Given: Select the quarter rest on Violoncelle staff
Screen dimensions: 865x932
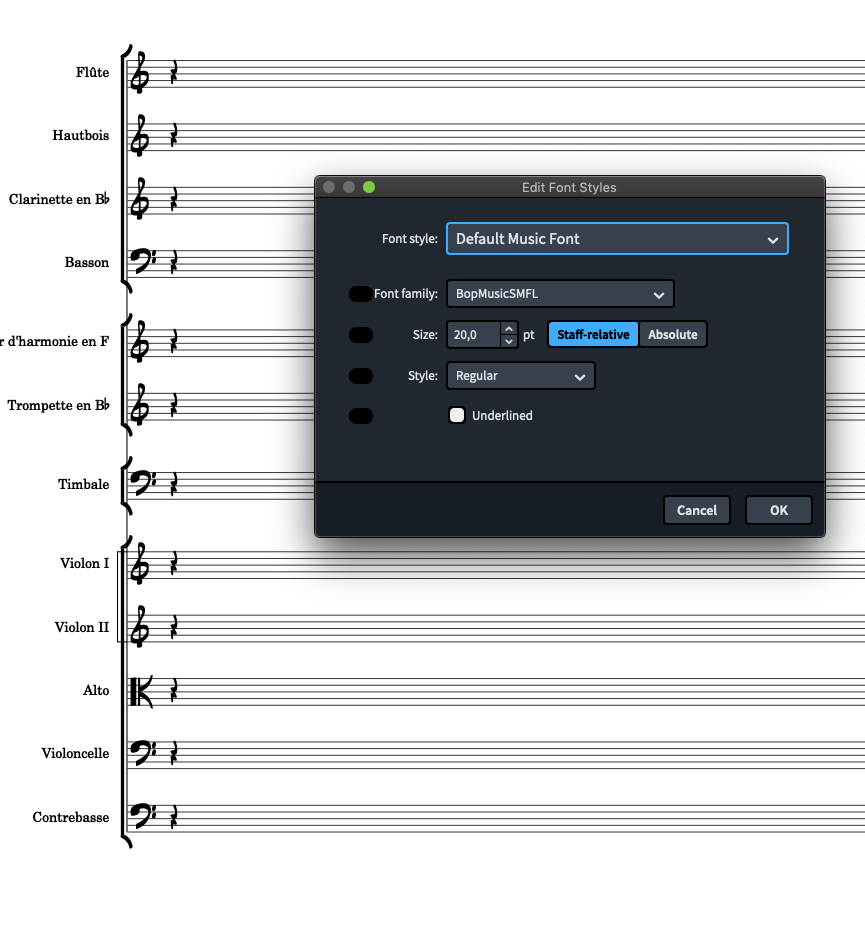Looking at the screenshot, I should (x=174, y=755).
